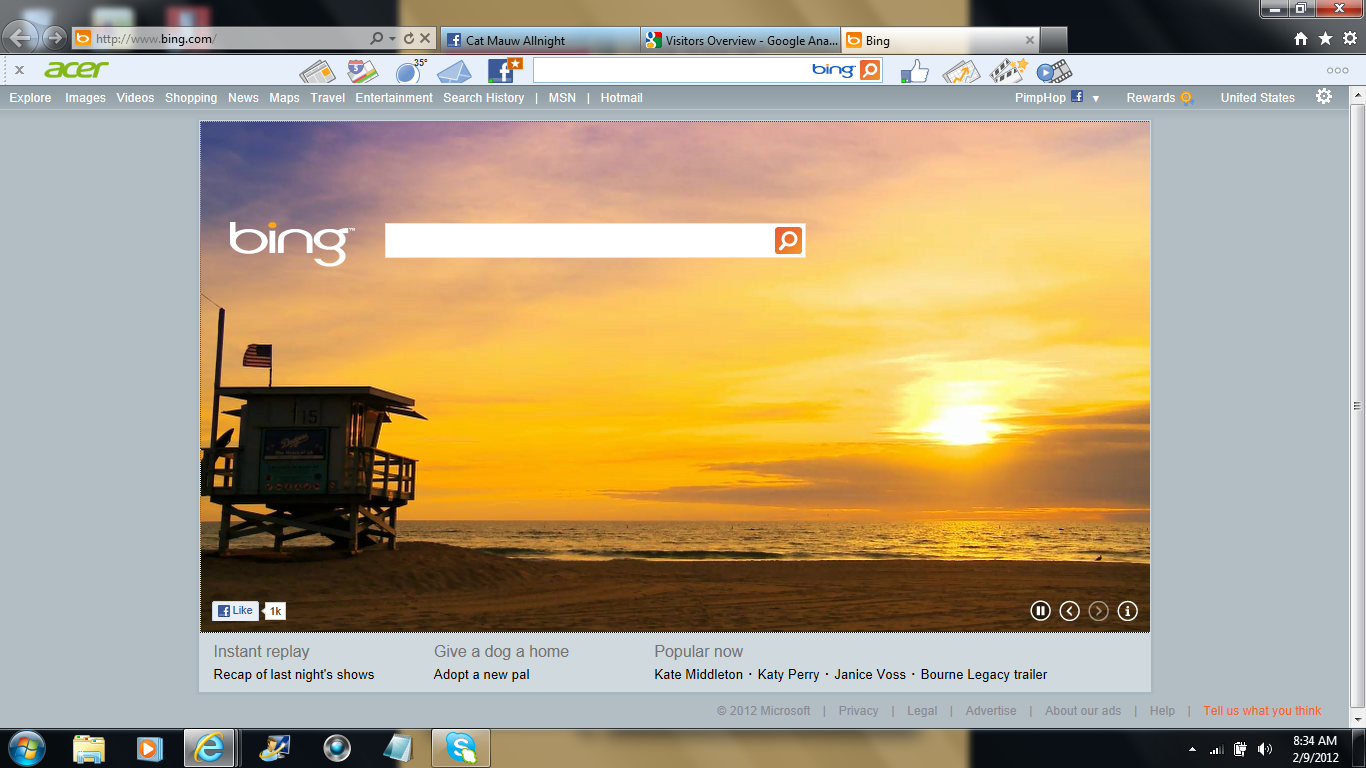1366x768 pixels.
Task: Switch to the Cat Mauw Allnight tab
Action: pyautogui.click(x=538, y=40)
